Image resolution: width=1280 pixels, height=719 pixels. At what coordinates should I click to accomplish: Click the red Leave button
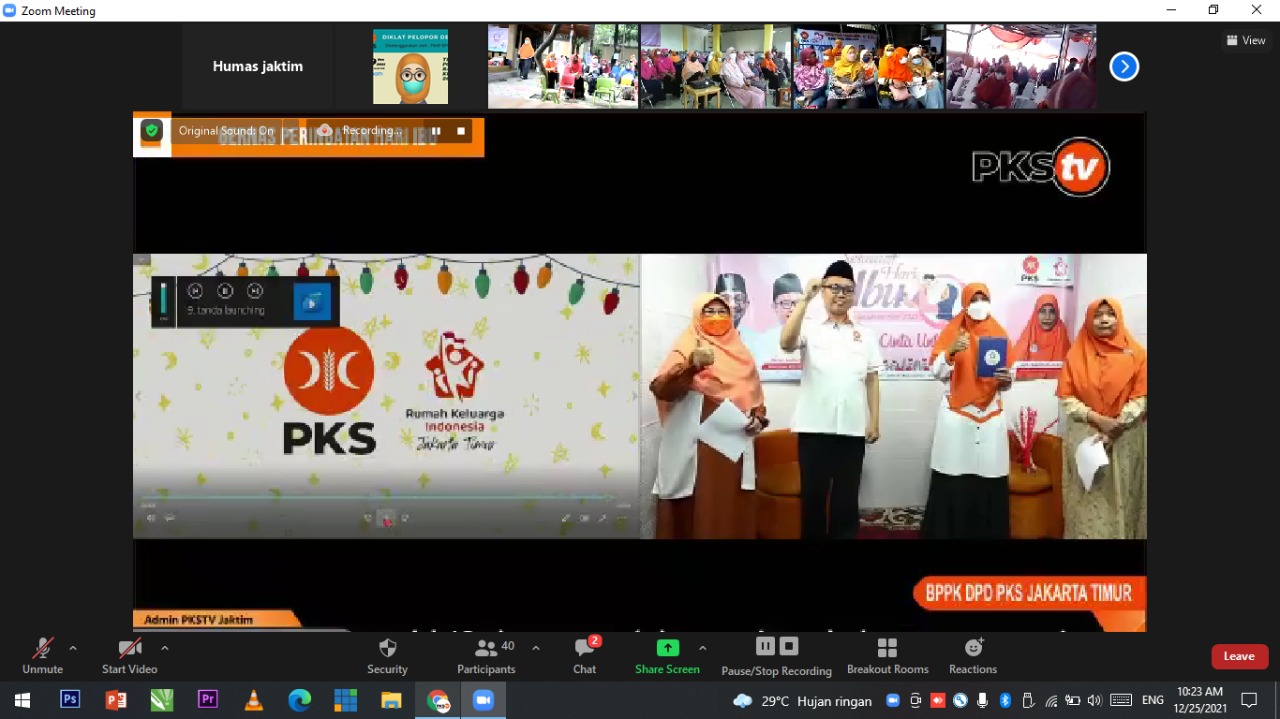pos(1239,656)
